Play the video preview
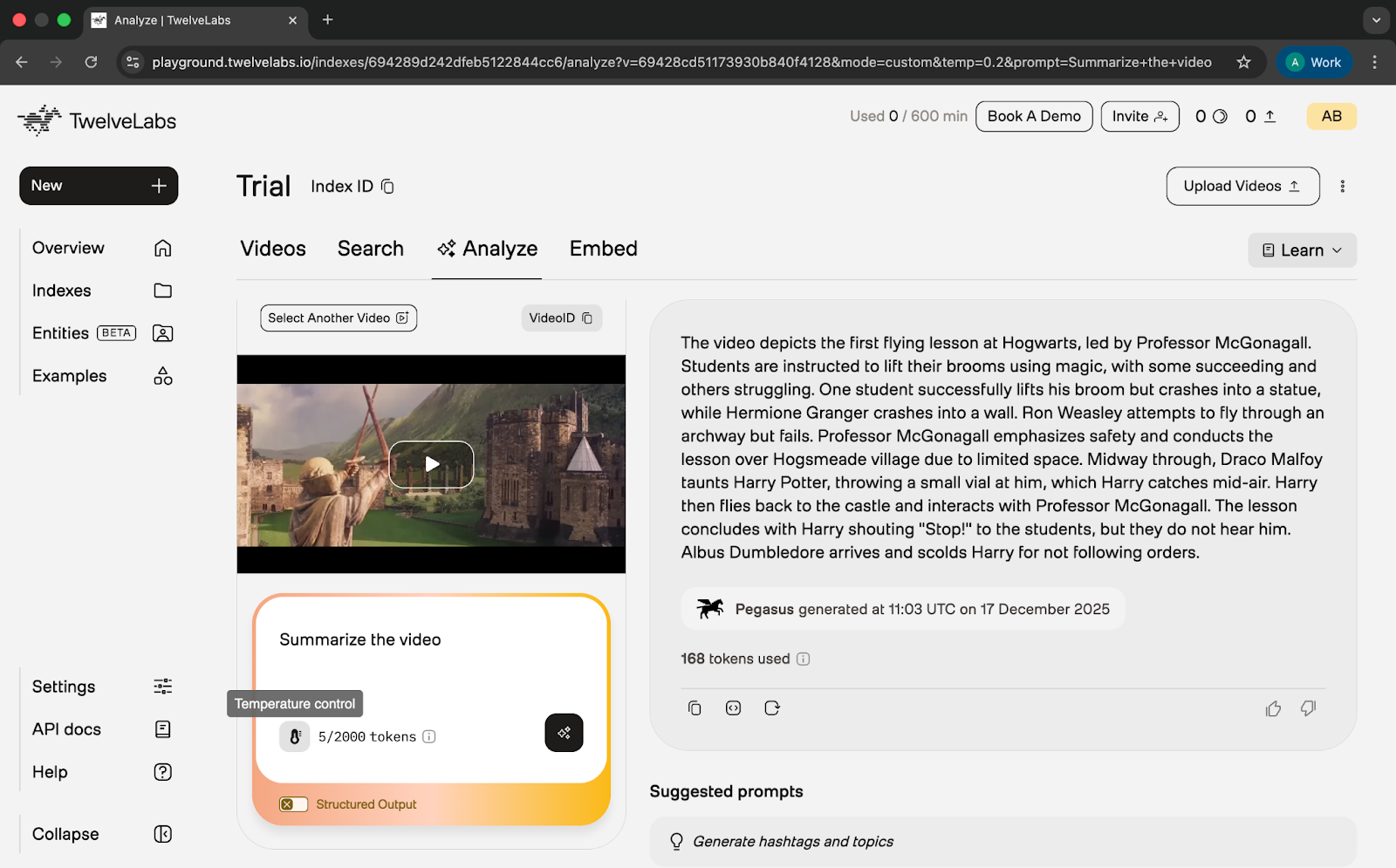 pos(431,464)
